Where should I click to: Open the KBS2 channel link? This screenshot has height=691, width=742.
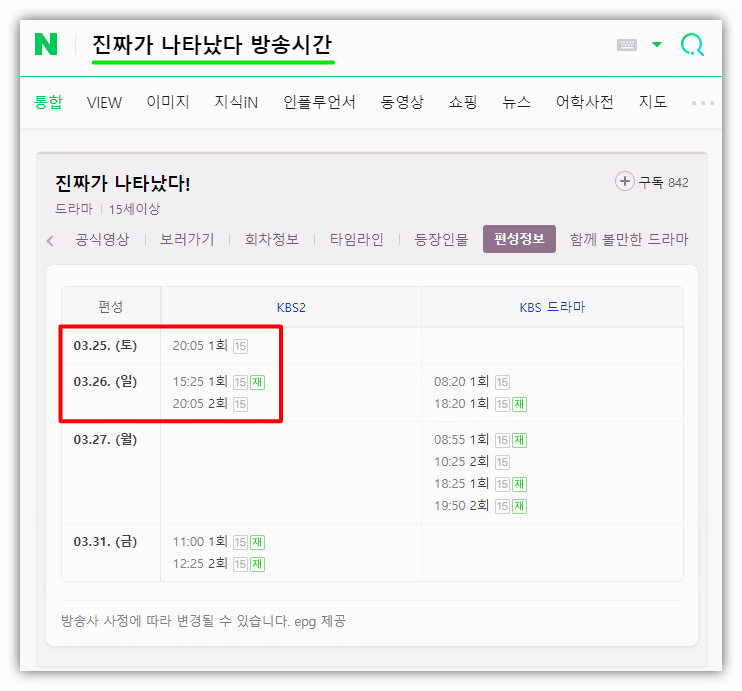pyautogui.click(x=291, y=308)
